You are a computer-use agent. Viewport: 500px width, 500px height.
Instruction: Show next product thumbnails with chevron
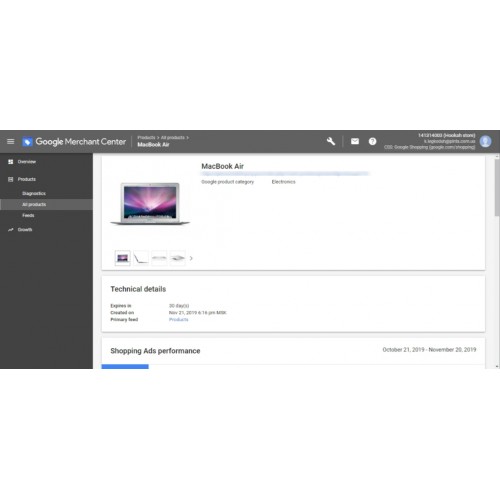[191, 258]
